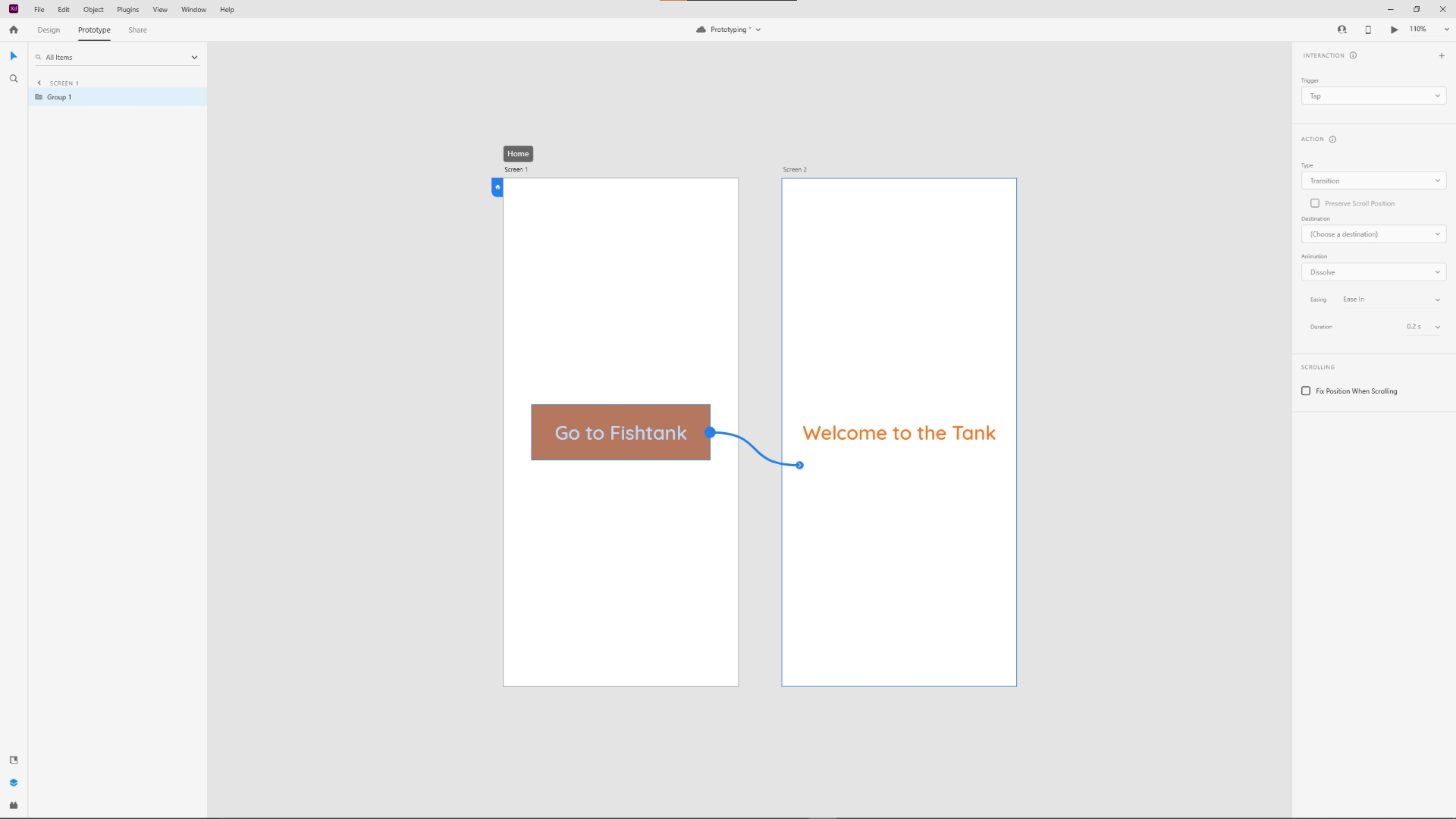
Task: Restore down the Adobe XD window
Action: point(1417,9)
